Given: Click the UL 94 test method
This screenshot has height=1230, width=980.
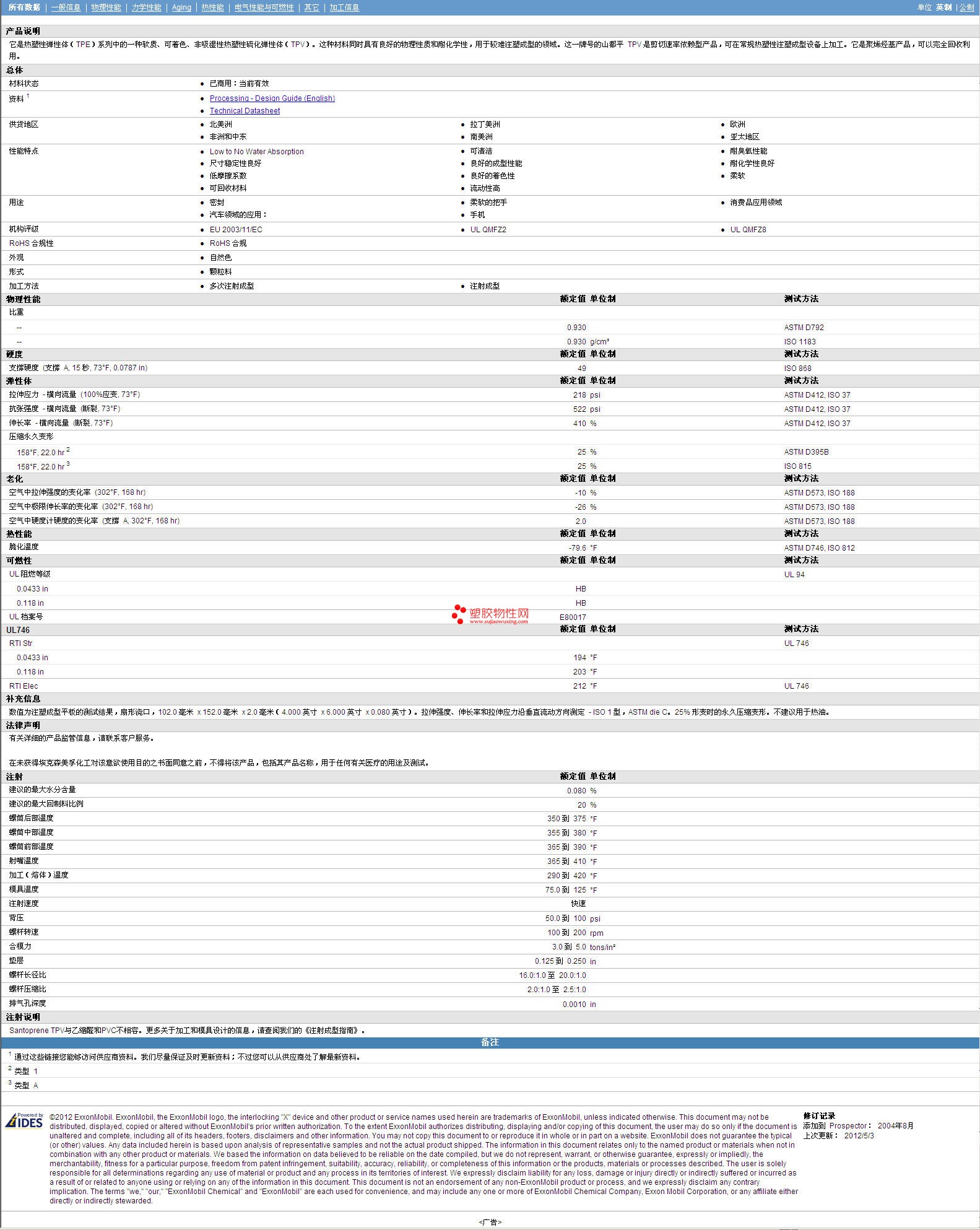Looking at the screenshot, I should (x=794, y=575).
